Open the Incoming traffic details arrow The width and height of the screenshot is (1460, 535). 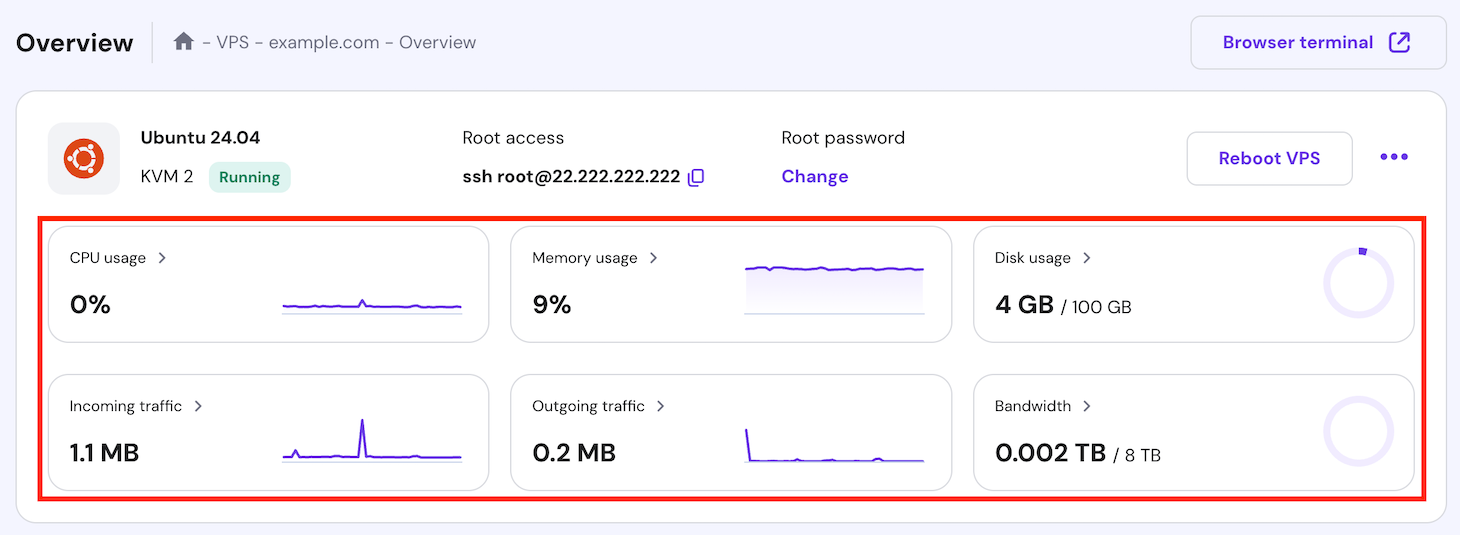tap(198, 406)
